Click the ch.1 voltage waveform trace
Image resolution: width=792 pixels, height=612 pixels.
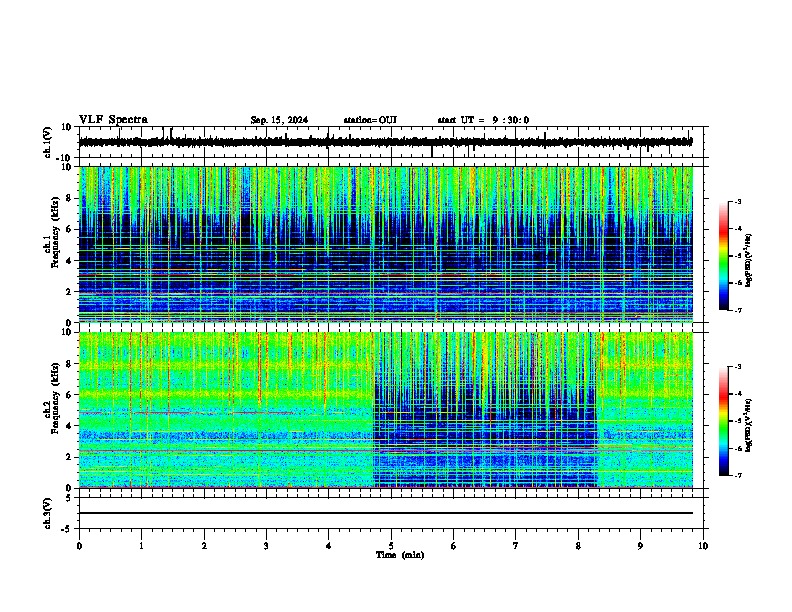click(385, 142)
